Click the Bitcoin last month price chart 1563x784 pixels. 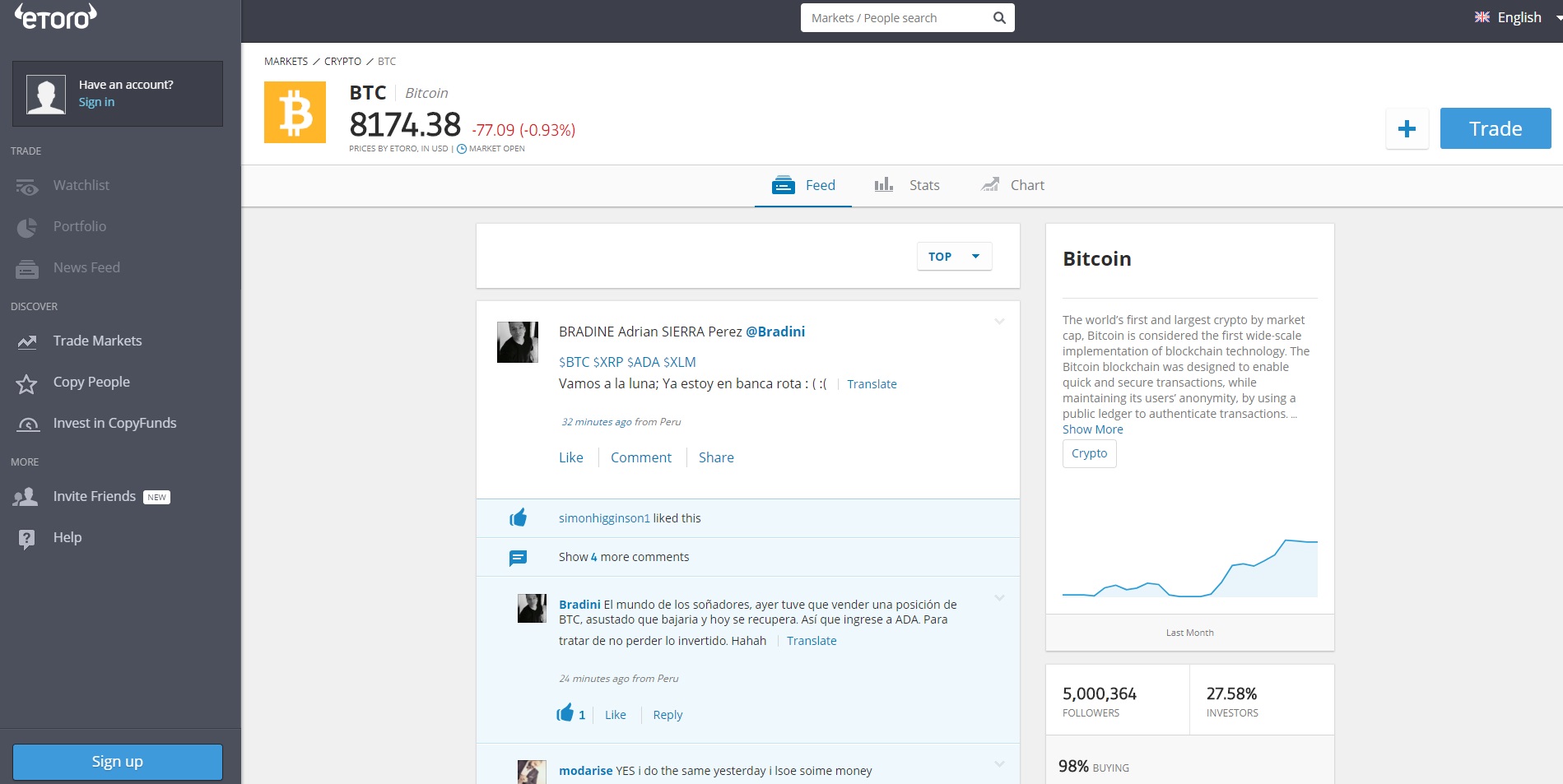(x=1189, y=568)
